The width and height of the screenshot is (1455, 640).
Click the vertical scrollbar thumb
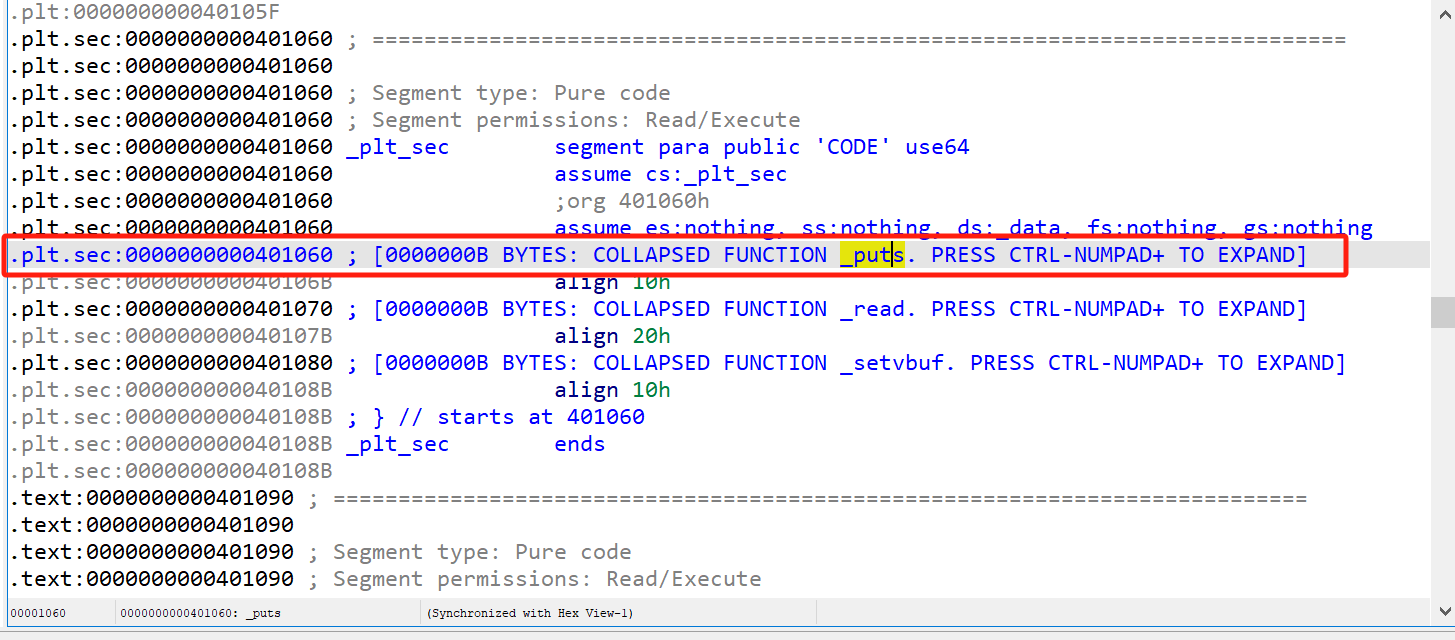(x=1442, y=313)
